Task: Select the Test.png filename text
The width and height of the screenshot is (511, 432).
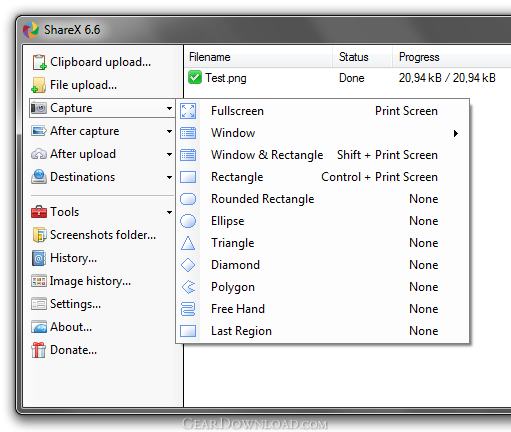Action: pos(226,78)
